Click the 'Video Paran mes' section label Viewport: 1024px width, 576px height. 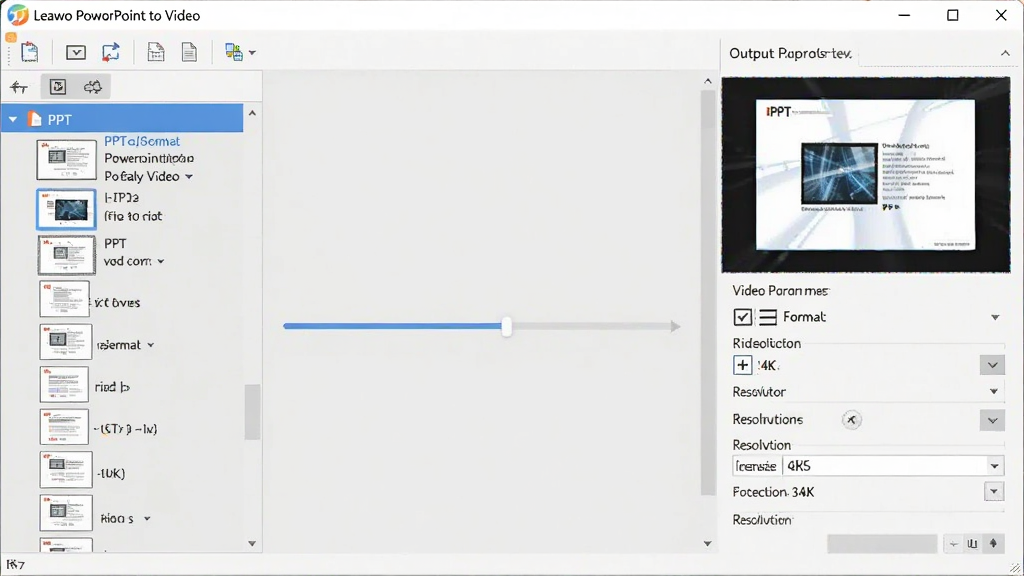(x=780, y=291)
